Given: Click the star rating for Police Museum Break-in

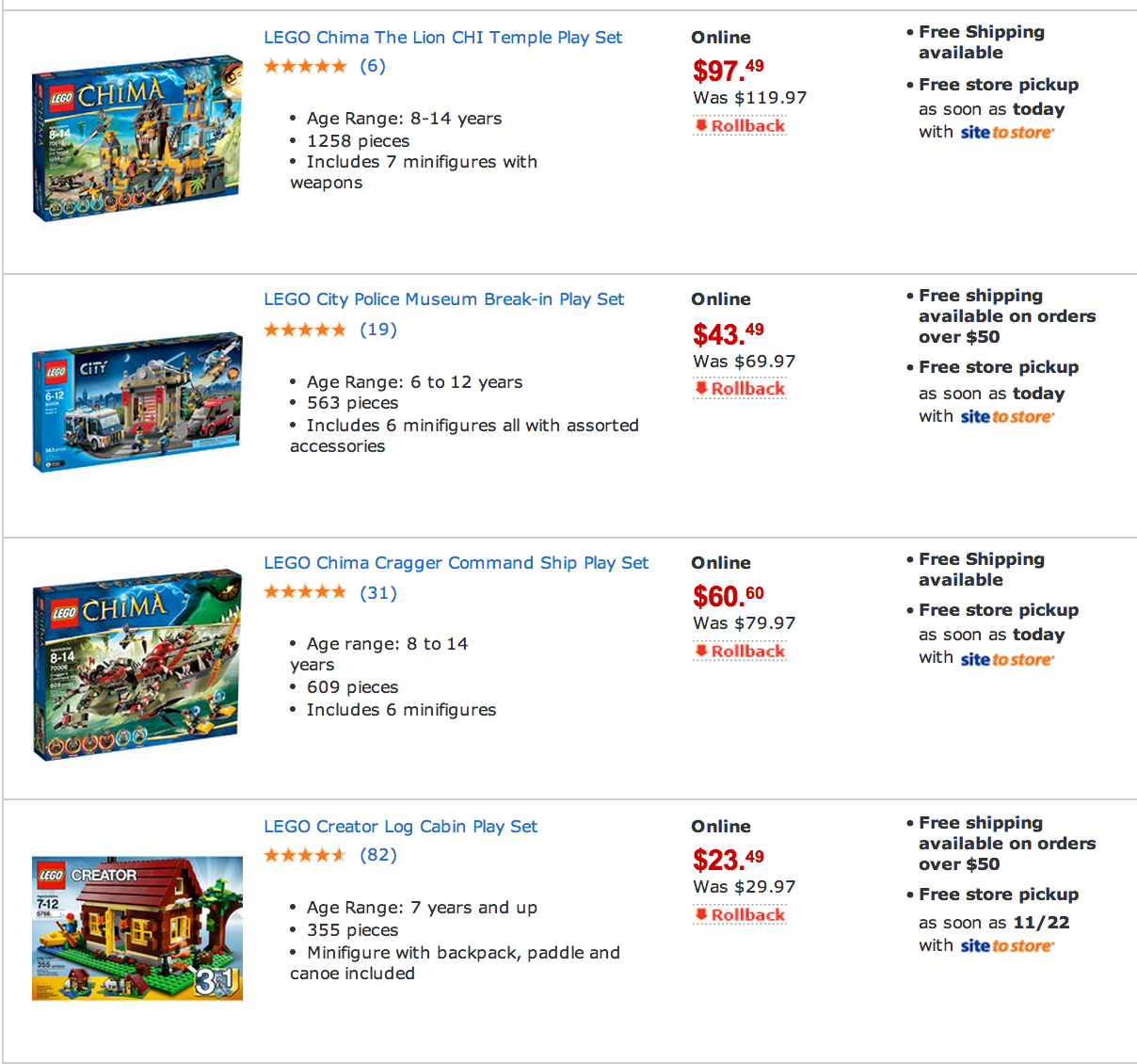Looking at the screenshot, I should (x=305, y=330).
